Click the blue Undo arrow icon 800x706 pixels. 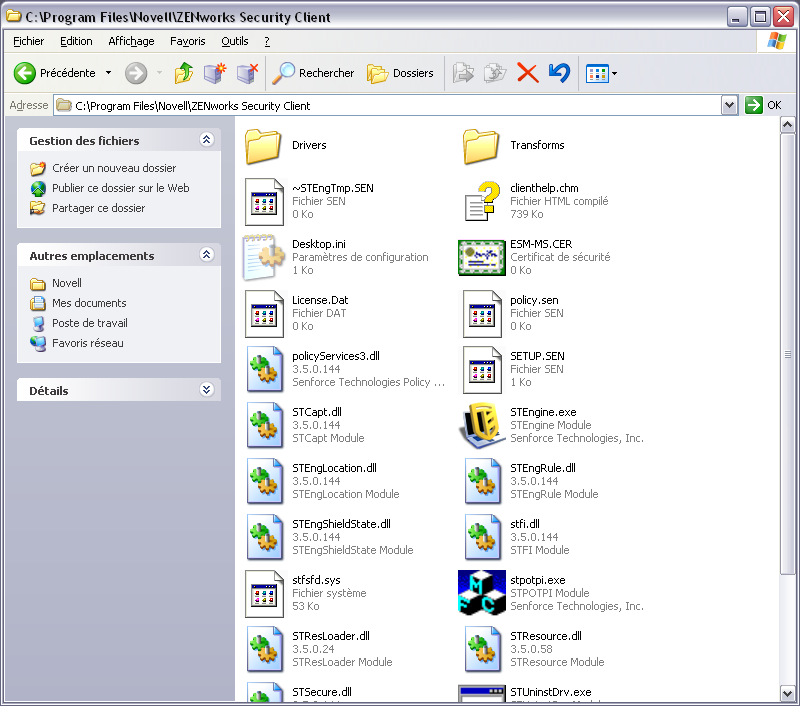[x=559, y=73]
